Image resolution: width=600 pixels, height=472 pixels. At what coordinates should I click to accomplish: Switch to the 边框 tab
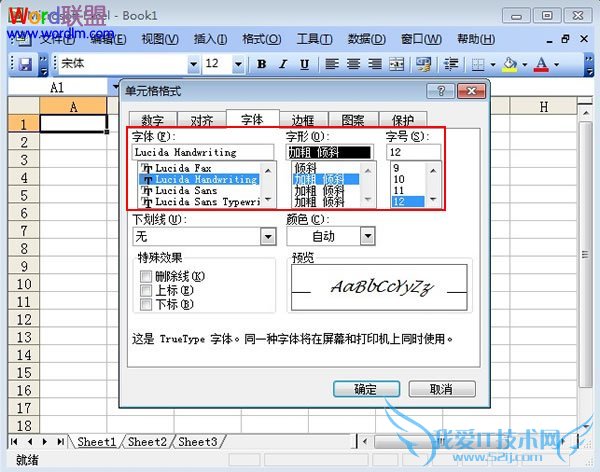pos(303,120)
